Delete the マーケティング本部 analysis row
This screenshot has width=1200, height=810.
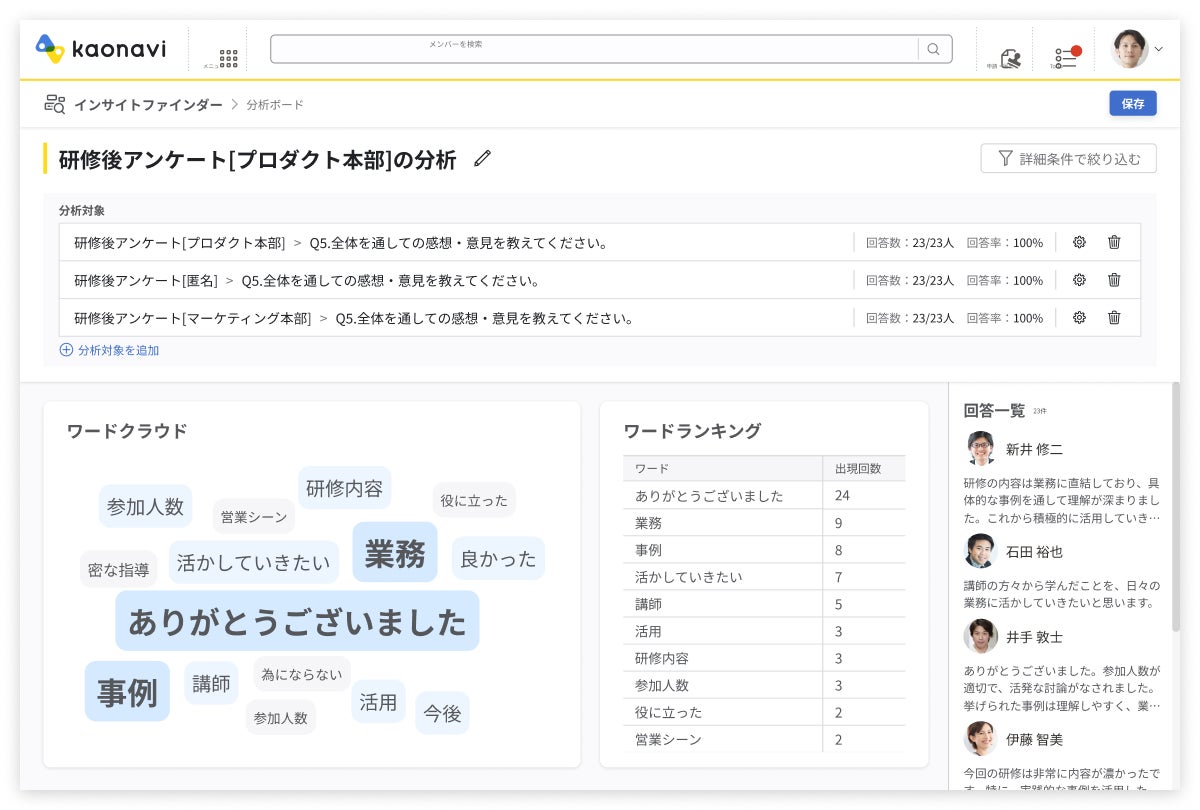click(1114, 318)
